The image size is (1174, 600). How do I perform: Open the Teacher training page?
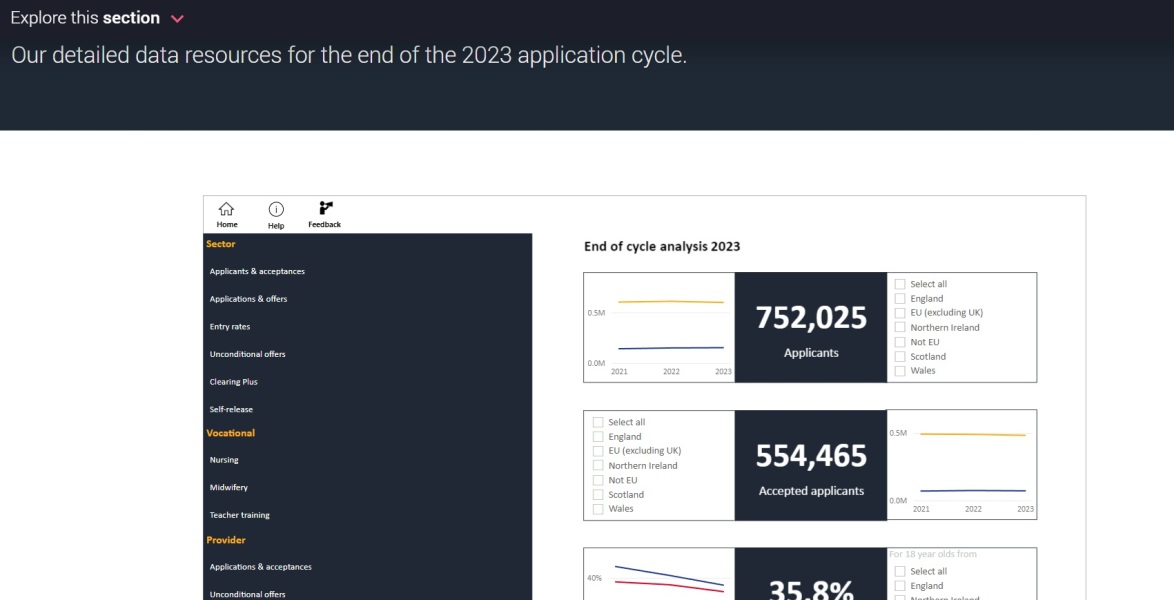240,515
